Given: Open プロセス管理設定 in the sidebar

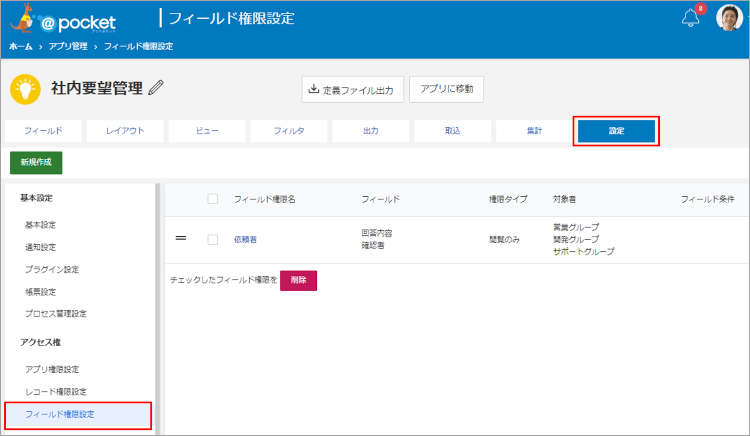Looking at the screenshot, I should [56, 314].
